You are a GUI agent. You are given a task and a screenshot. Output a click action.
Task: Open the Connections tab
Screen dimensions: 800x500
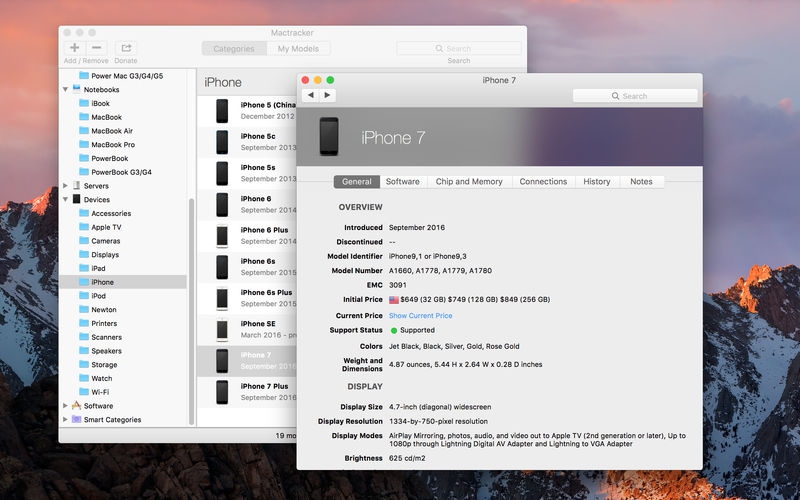pos(543,182)
